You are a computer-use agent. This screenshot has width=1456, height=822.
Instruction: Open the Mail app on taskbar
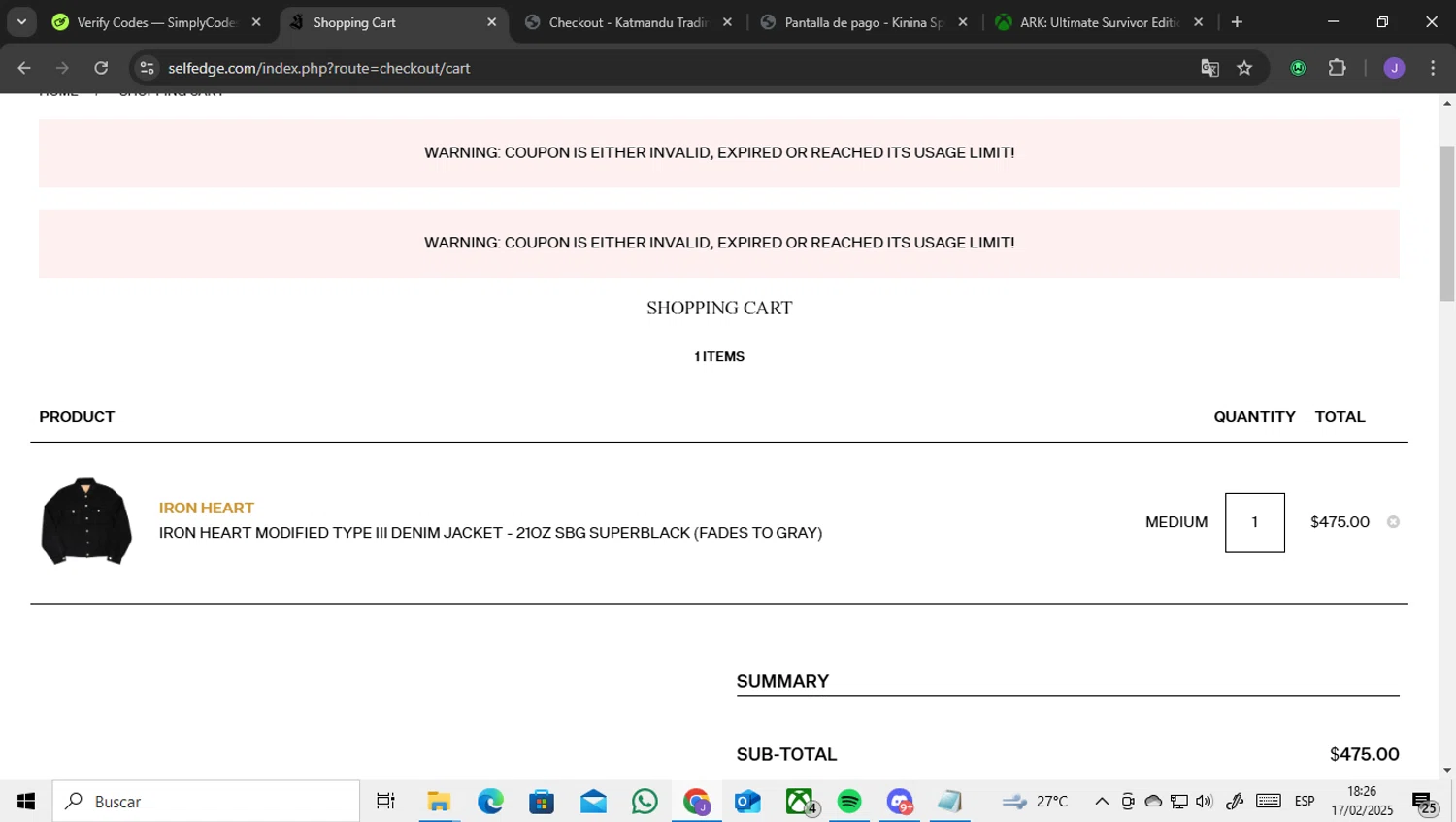[x=593, y=802]
